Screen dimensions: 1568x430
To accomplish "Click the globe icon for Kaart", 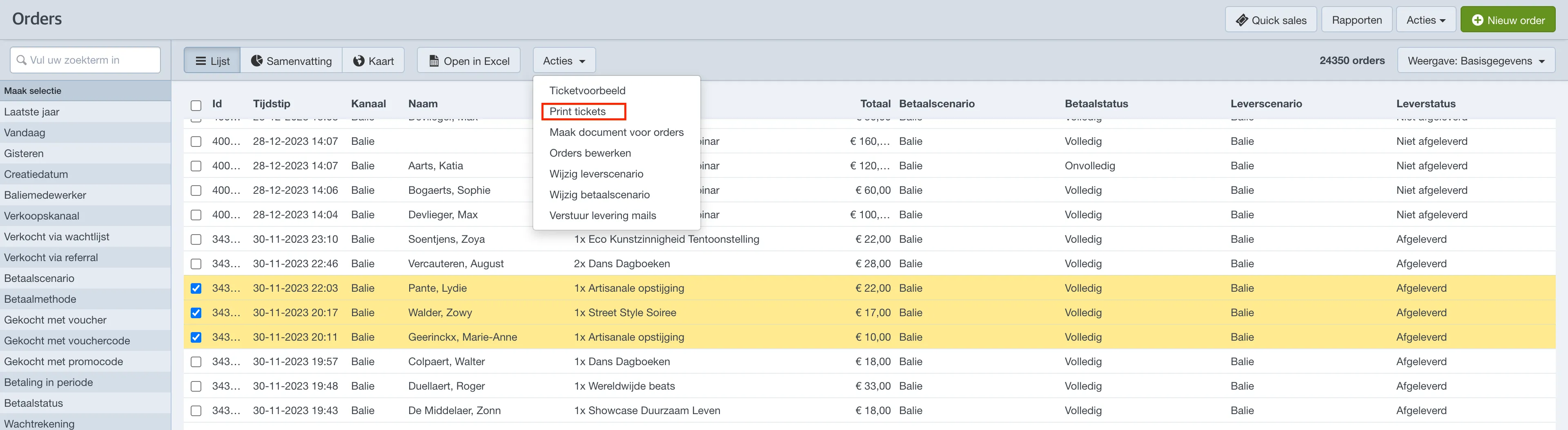I will click(359, 61).
